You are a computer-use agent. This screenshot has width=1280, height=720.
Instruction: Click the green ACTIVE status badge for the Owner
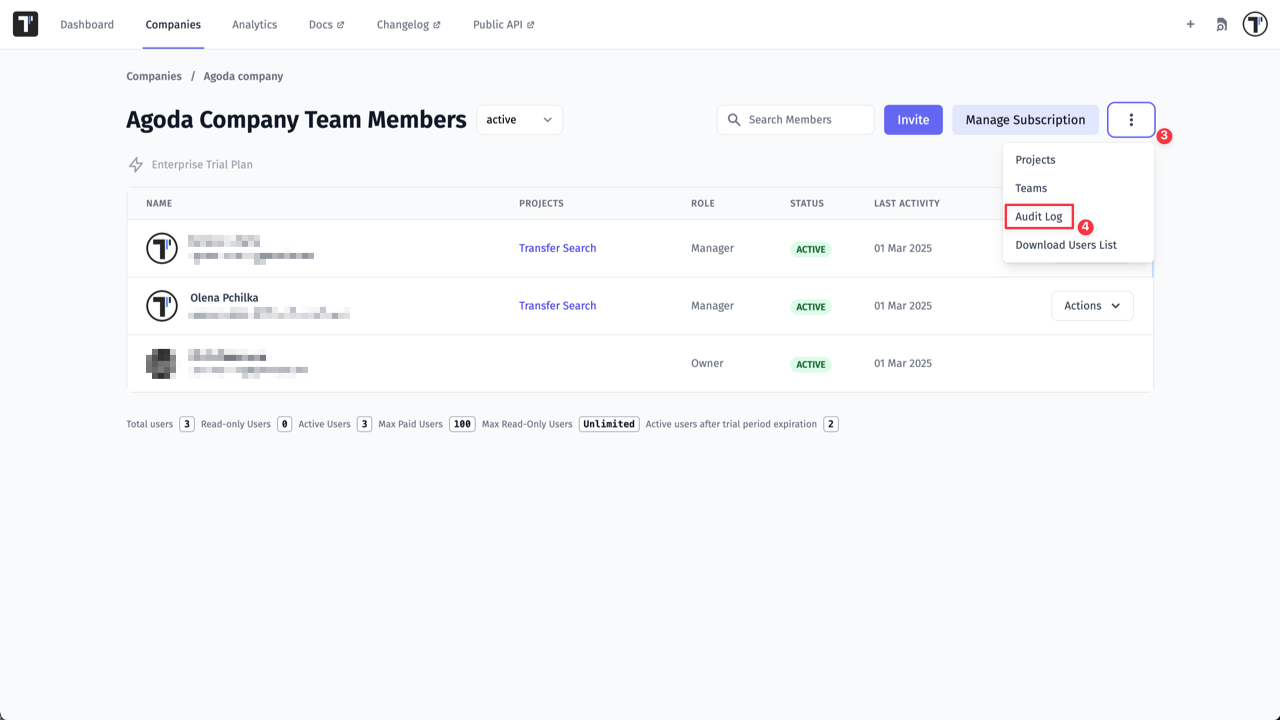[810, 364]
